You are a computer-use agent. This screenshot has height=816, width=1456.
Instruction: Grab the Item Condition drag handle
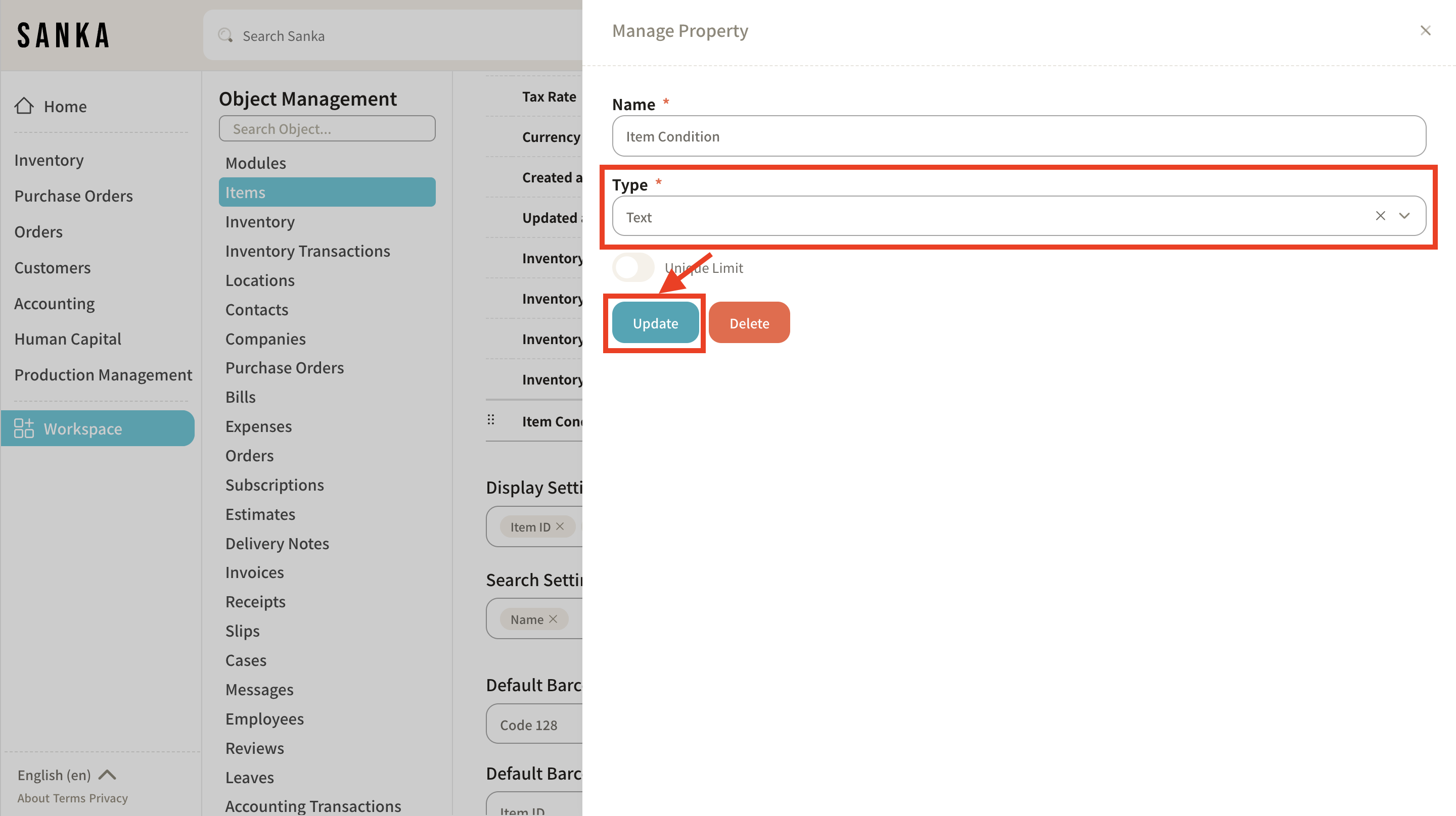pyautogui.click(x=490, y=419)
